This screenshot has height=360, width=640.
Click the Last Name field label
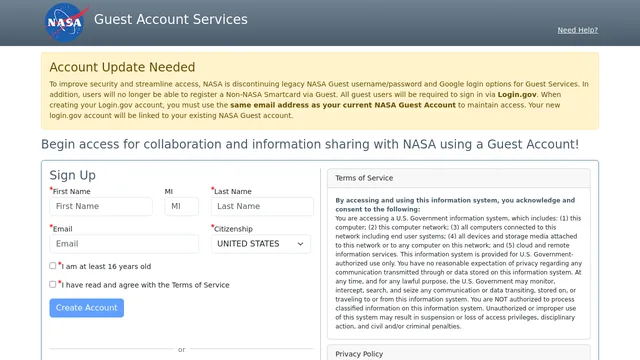(233, 191)
